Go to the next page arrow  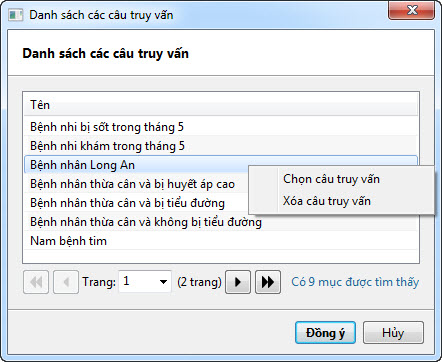pos(238,282)
